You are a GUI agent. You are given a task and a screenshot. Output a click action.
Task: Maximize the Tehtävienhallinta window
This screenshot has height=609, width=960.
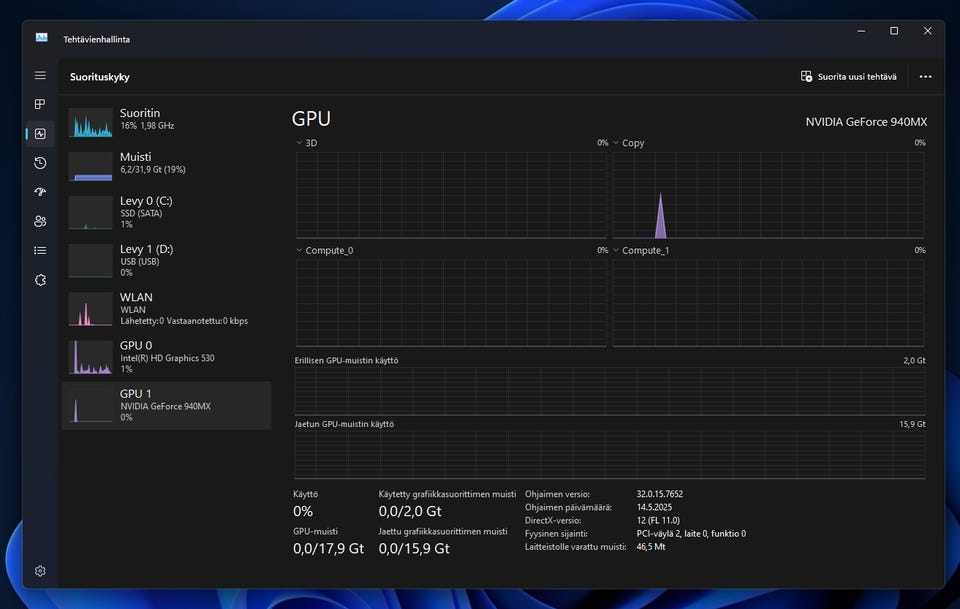click(894, 31)
